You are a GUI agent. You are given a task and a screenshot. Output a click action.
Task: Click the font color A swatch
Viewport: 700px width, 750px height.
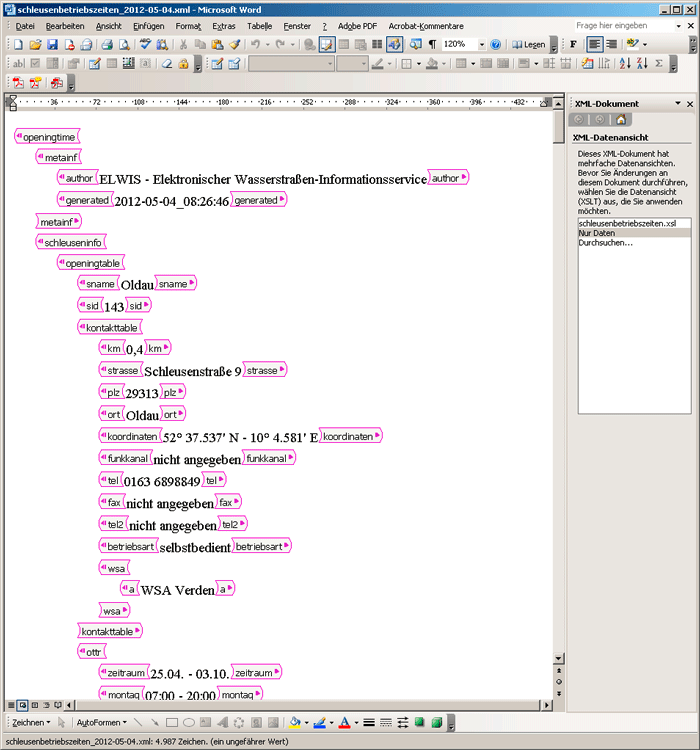[x=344, y=722]
